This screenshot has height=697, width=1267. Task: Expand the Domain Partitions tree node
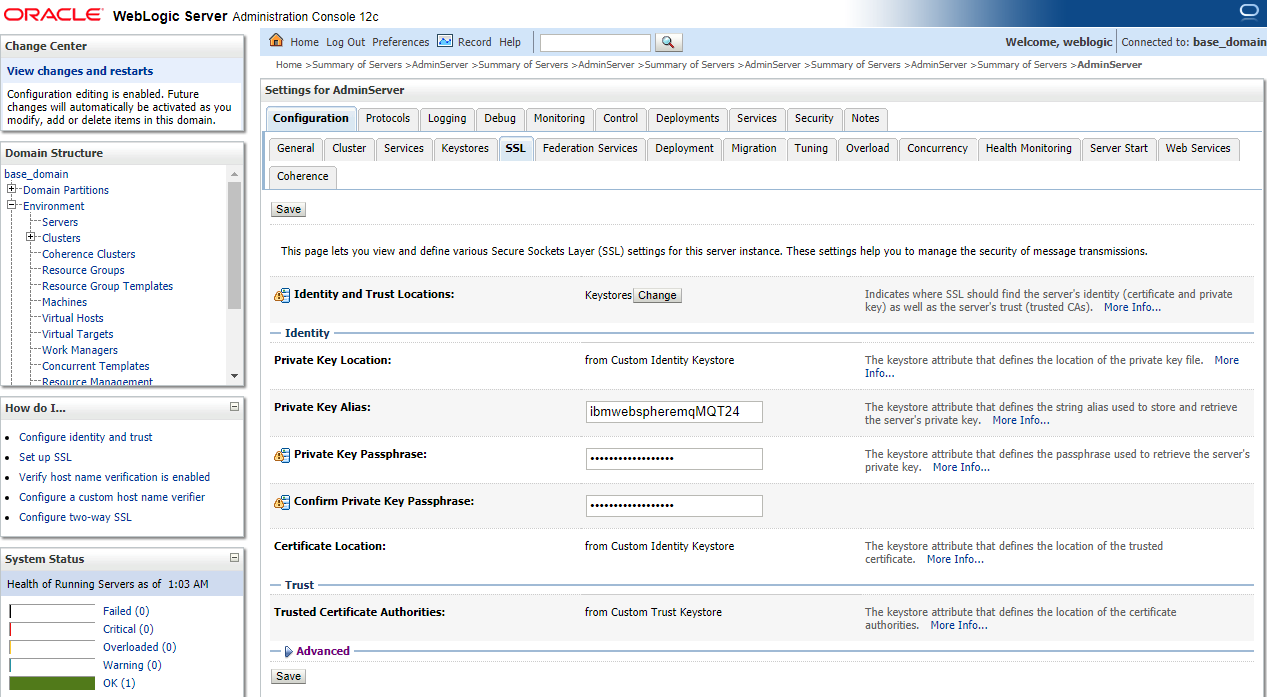(12, 189)
